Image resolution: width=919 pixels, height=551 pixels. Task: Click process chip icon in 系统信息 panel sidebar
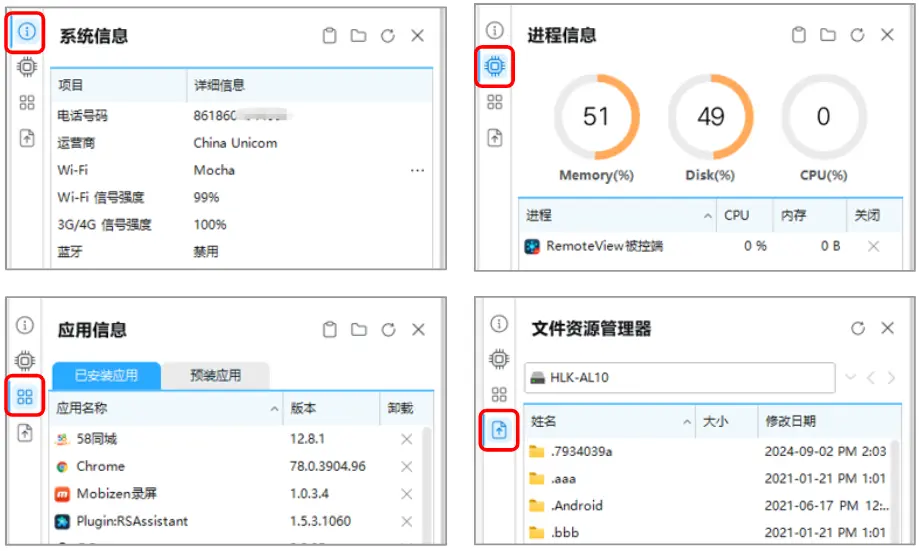pos(27,67)
